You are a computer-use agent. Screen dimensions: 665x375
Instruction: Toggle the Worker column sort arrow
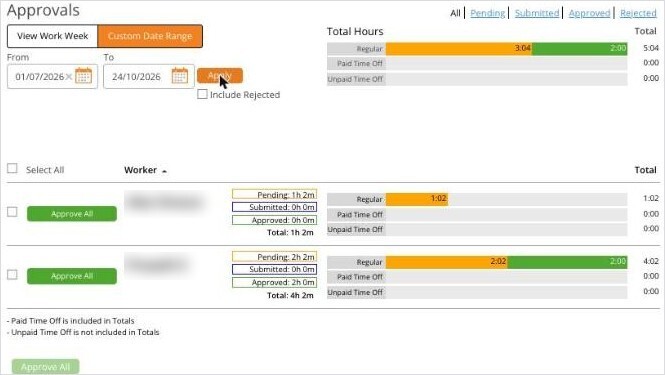(164, 171)
